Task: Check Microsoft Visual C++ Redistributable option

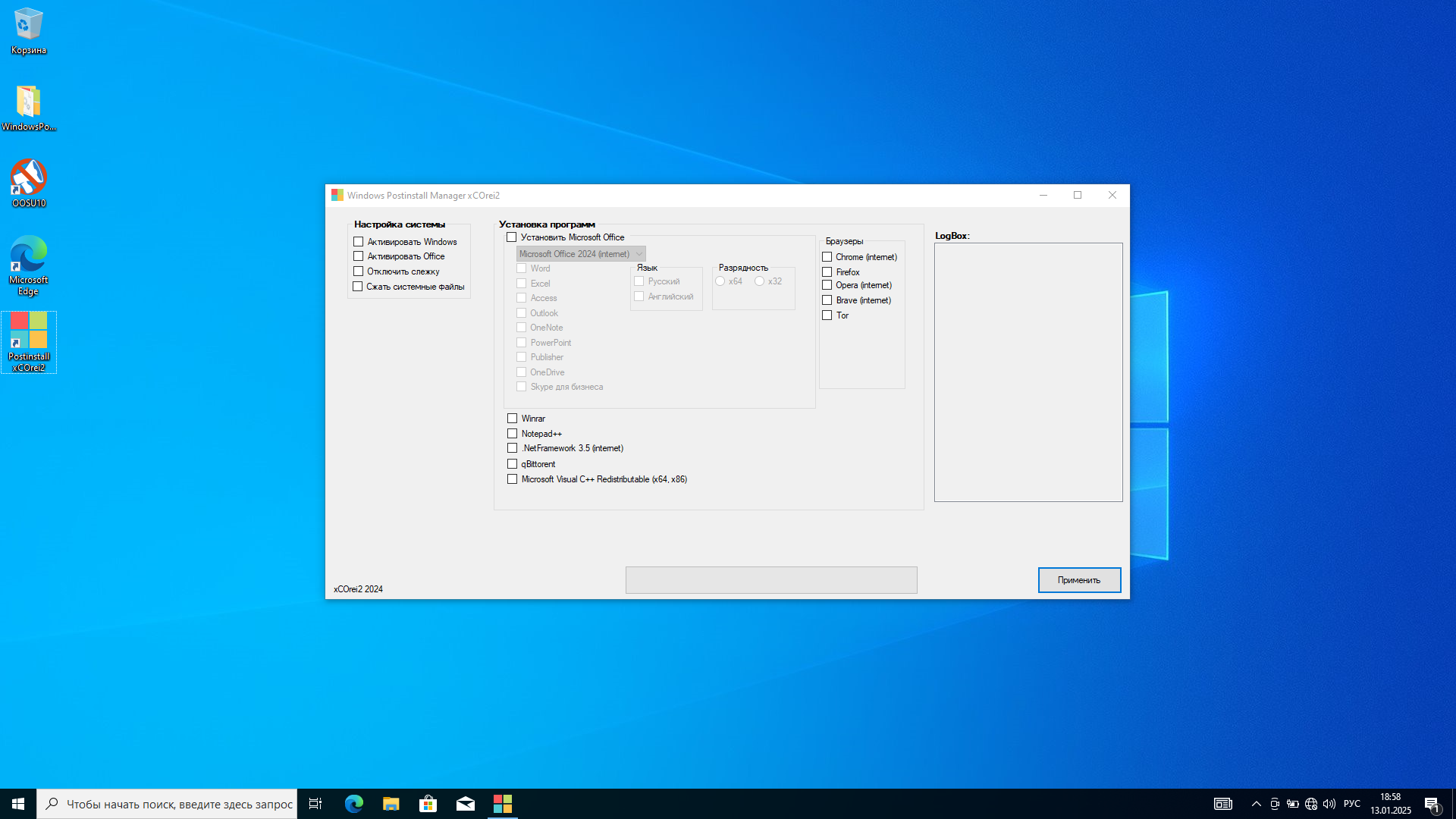Action: (x=513, y=479)
